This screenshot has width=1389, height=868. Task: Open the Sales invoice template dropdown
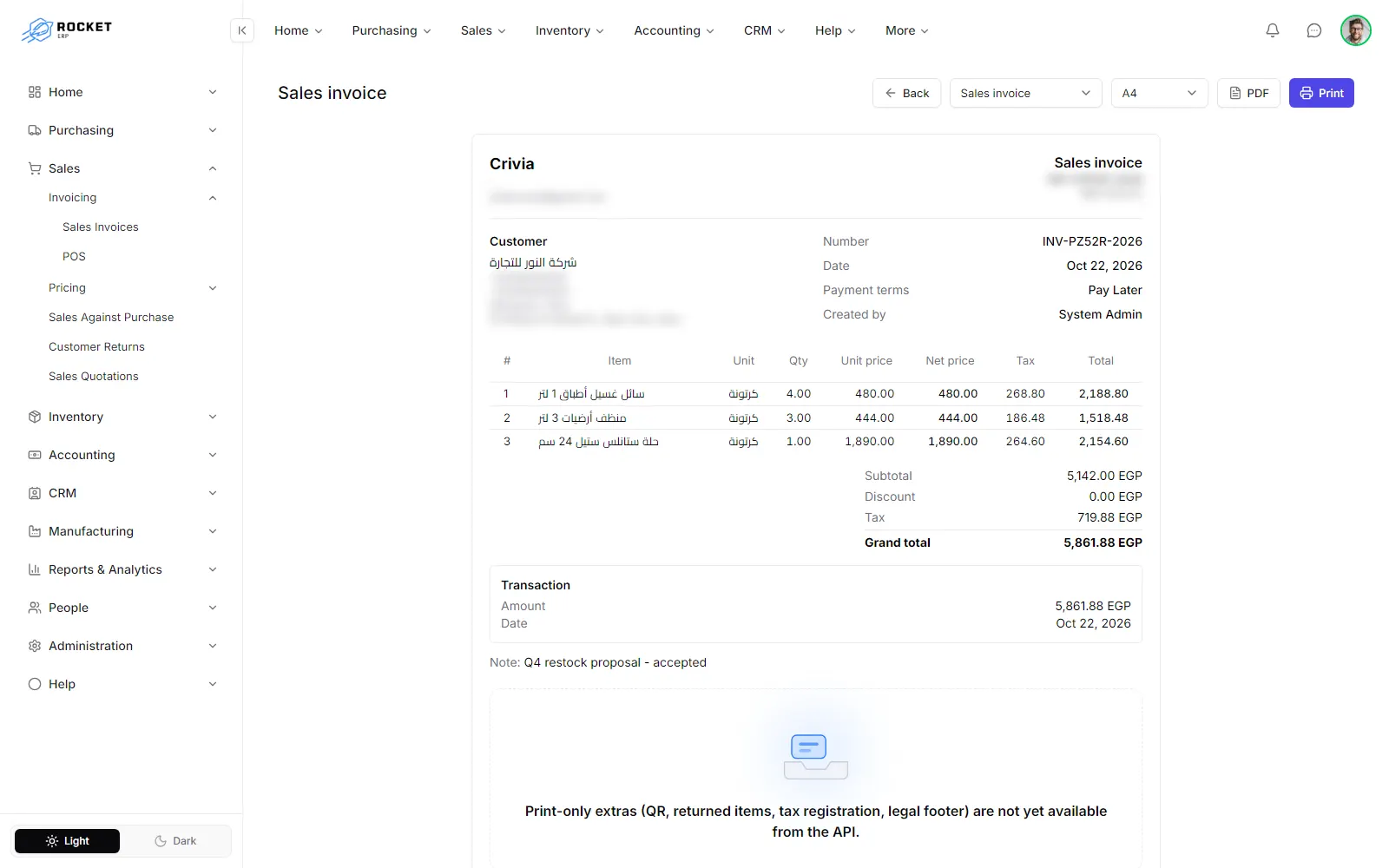tap(1025, 93)
